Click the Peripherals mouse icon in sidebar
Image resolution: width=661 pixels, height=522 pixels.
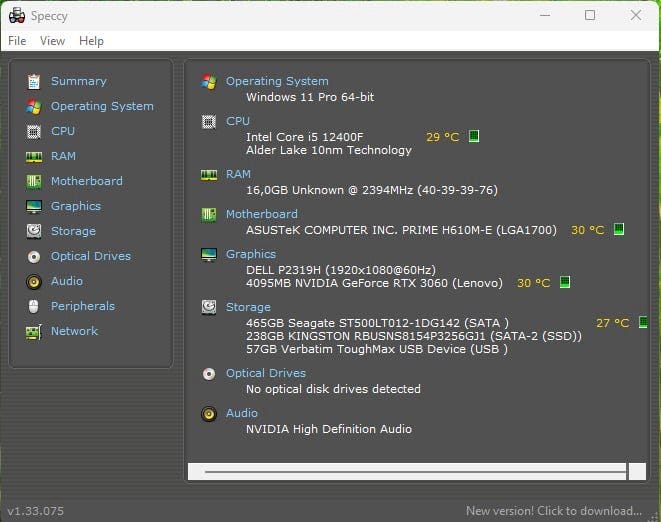34,307
